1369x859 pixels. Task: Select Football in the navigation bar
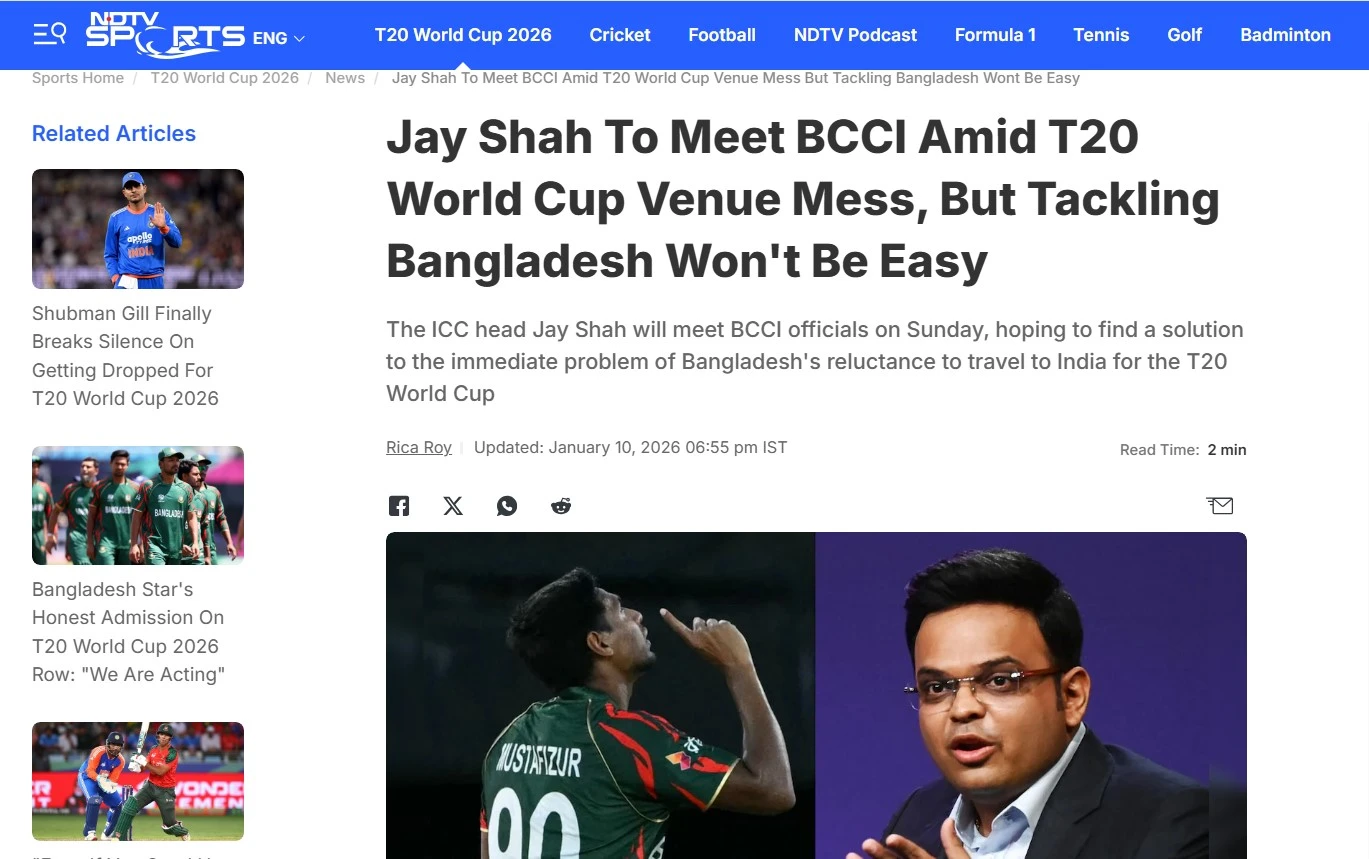click(722, 35)
